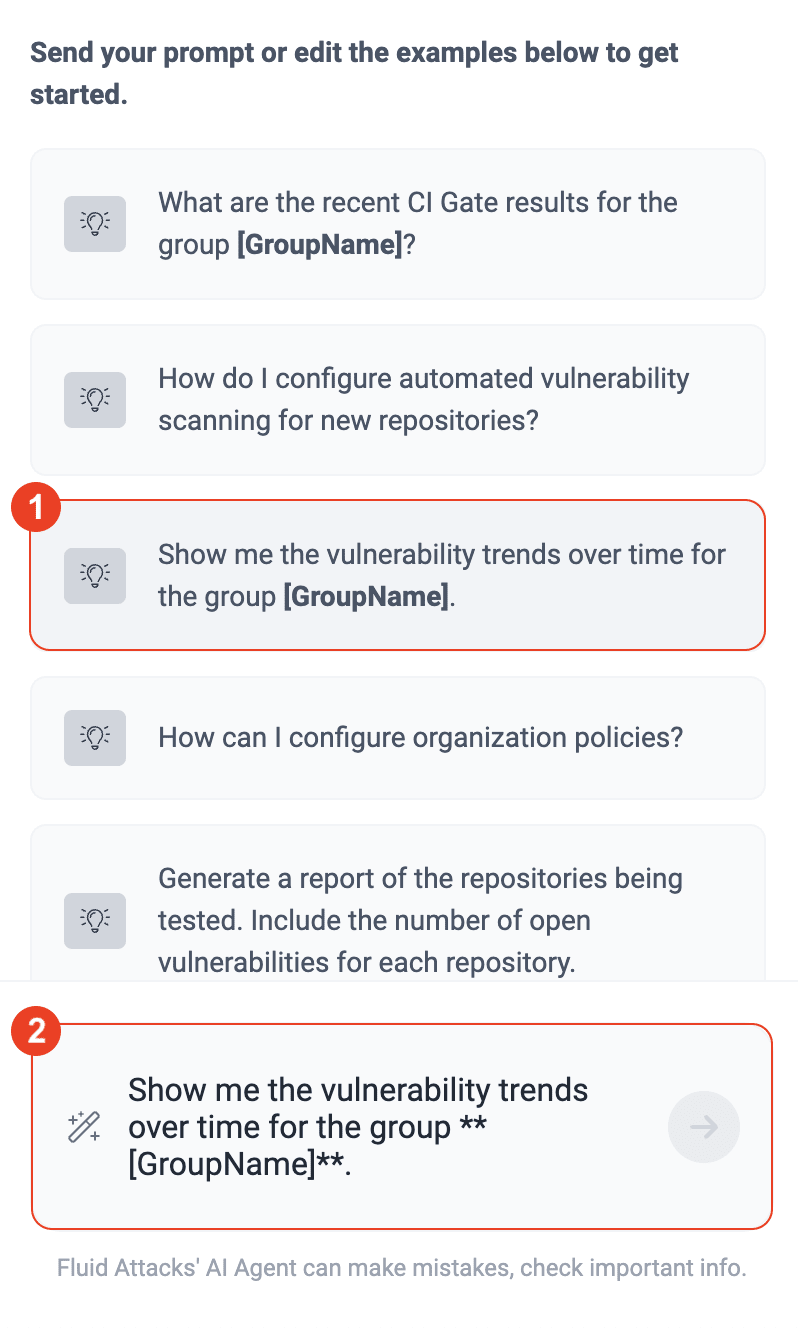
Task: Send the vulnerability trends message
Action: [704, 1127]
